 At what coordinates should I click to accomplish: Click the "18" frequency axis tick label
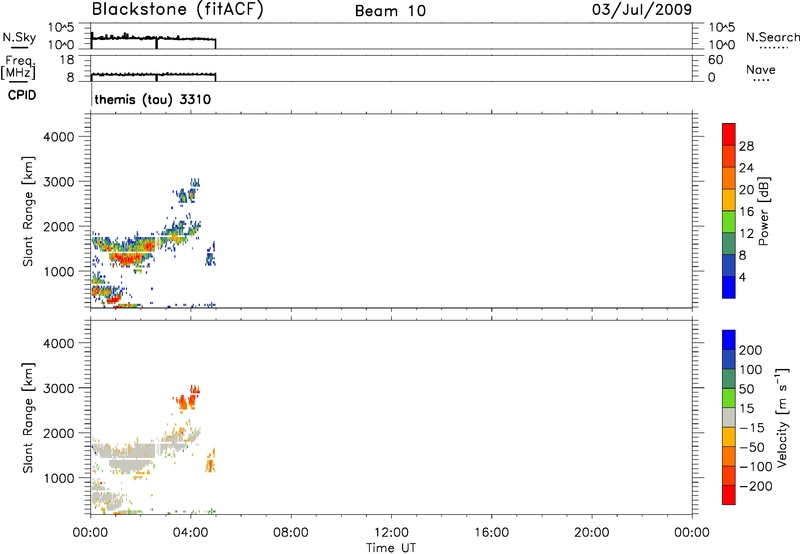(67, 60)
